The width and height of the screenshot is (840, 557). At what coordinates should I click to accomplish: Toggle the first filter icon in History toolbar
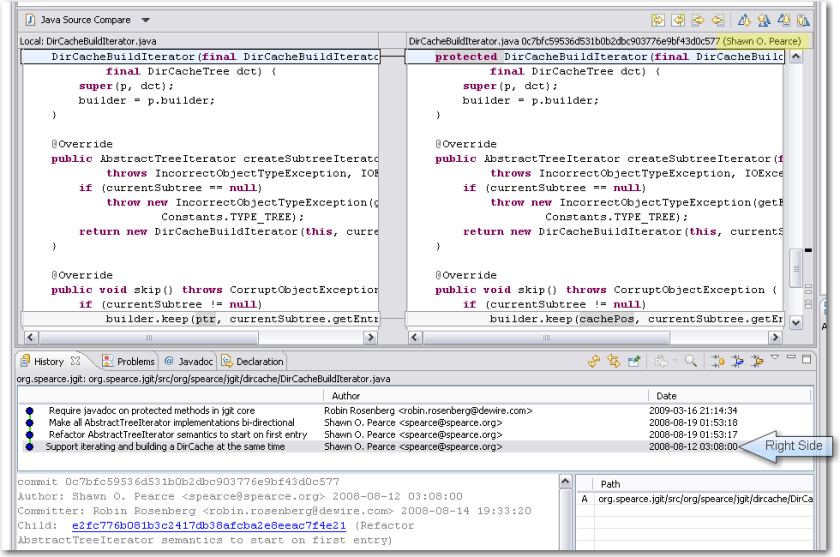tap(717, 361)
